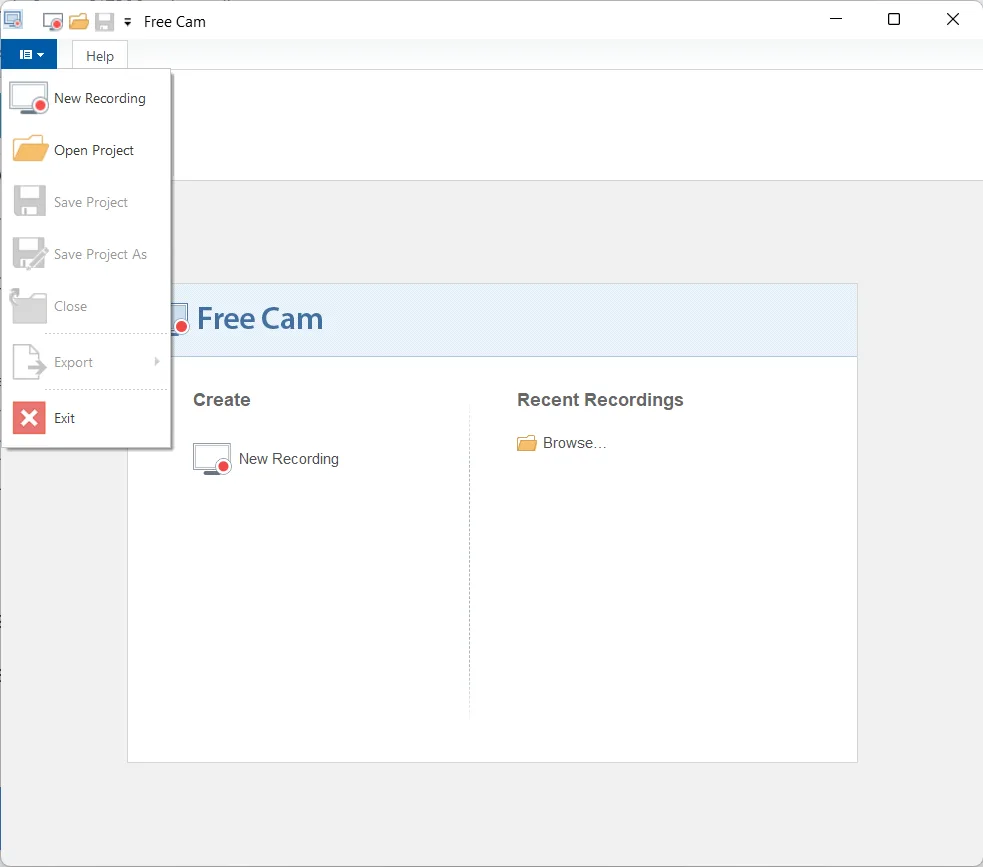
Task: Click the New Recording icon on the quick access toolbar
Action: tap(51, 21)
